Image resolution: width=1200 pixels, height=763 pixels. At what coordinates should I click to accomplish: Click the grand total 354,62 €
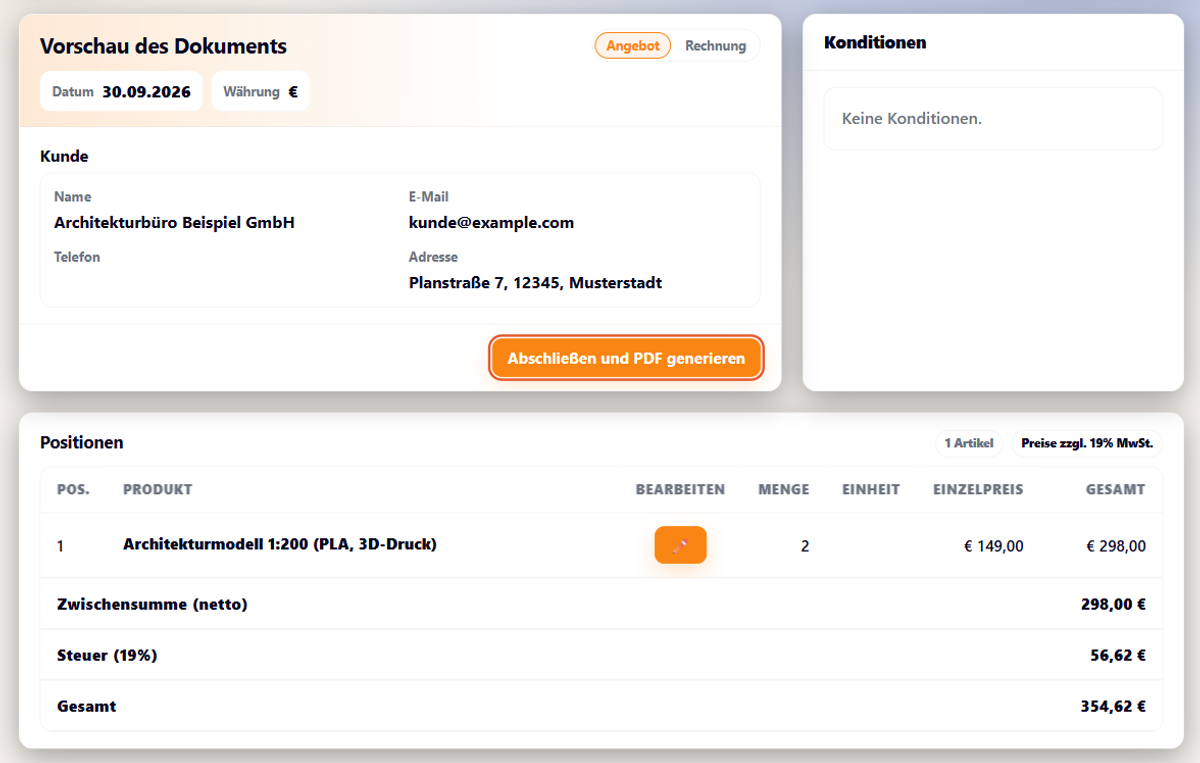[1113, 706]
